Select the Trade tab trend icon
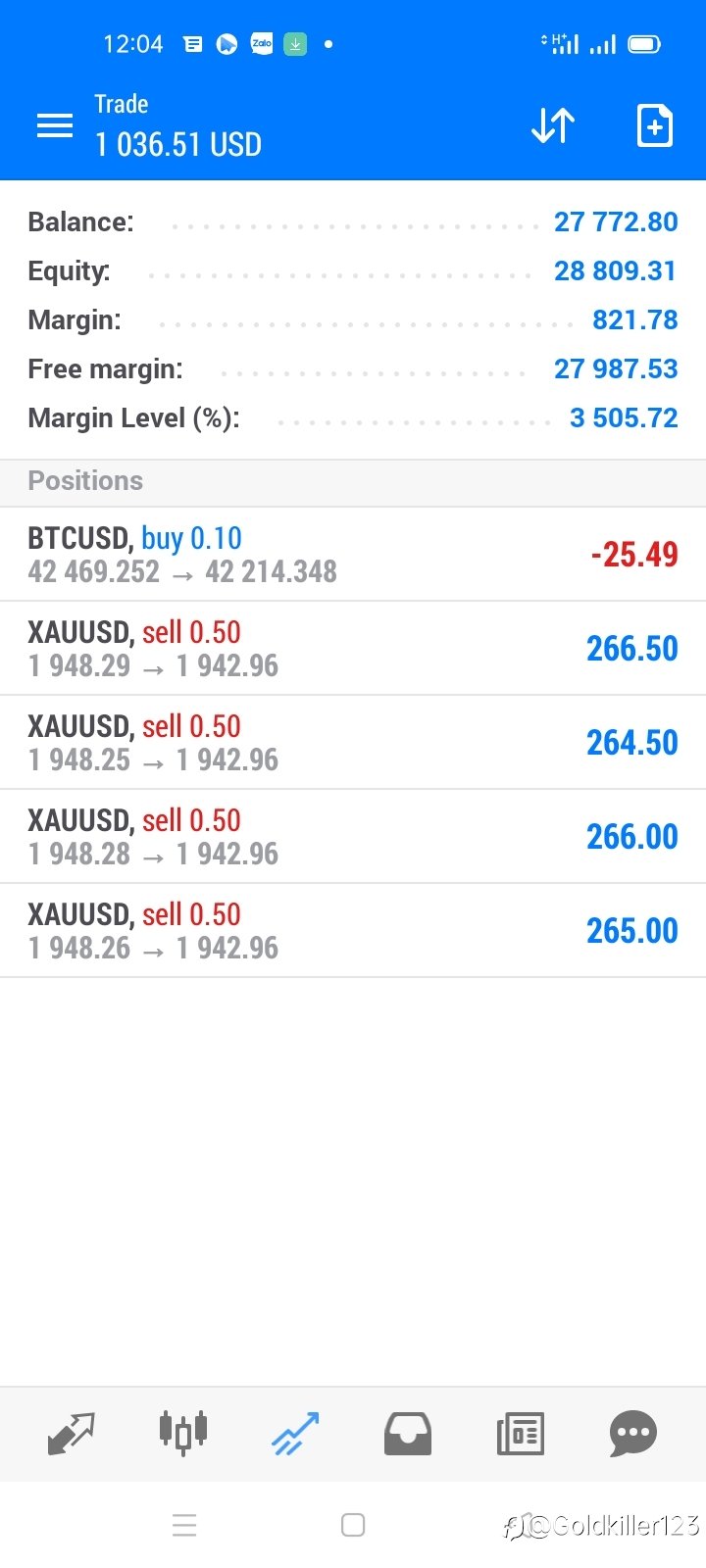The width and height of the screenshot is (706, 1568). 295,1434
